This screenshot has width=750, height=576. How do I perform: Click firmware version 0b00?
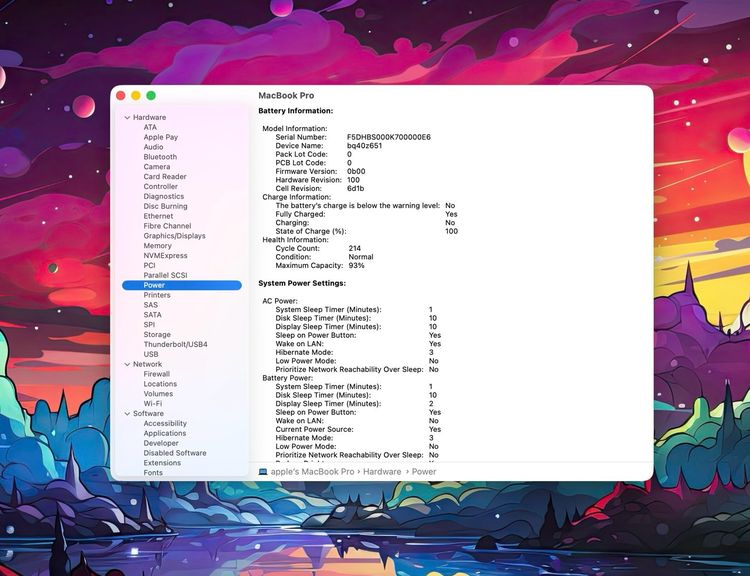tap(356, 171)
